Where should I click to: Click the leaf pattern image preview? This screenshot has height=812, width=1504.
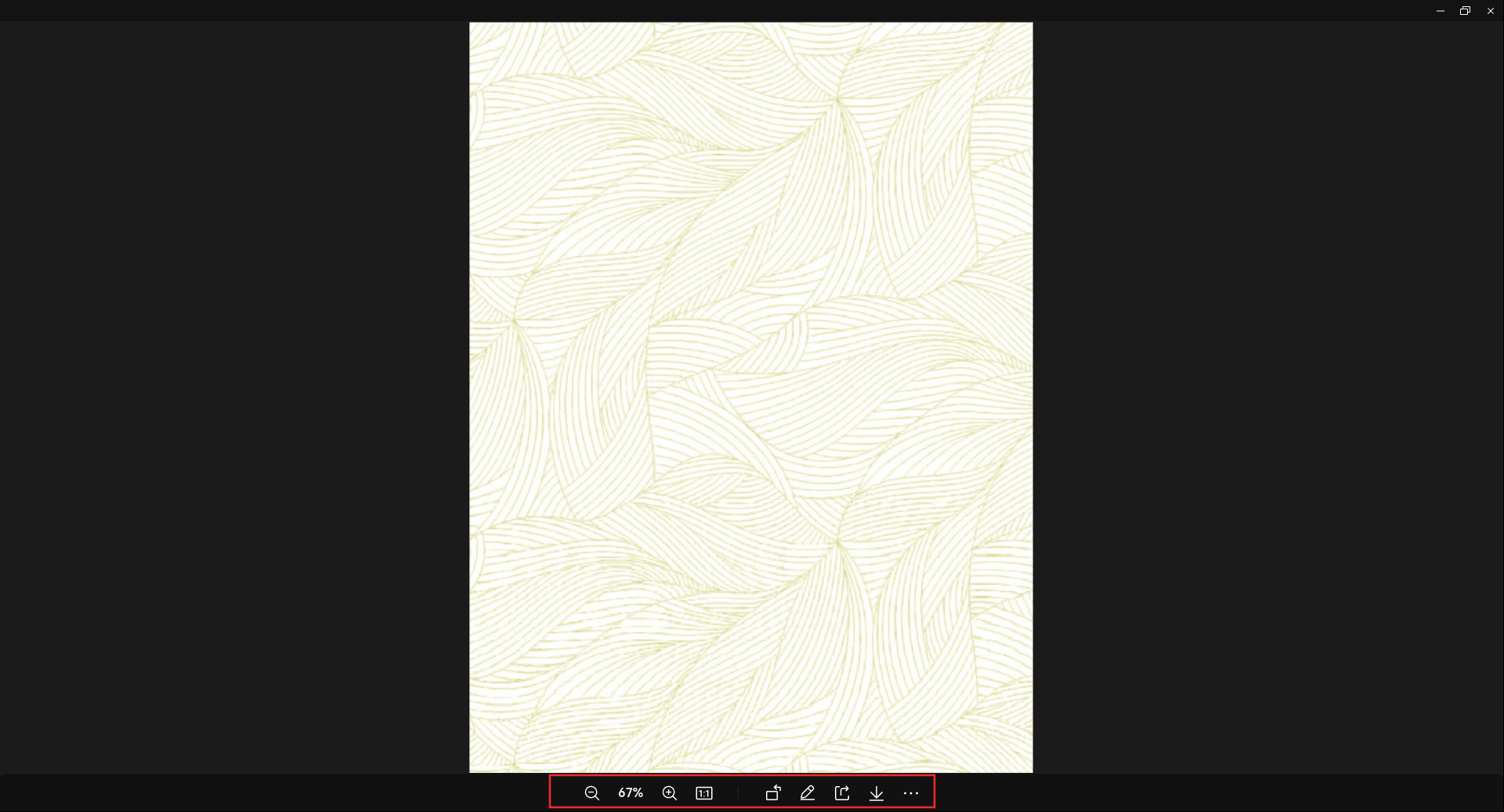pos(750,397)
